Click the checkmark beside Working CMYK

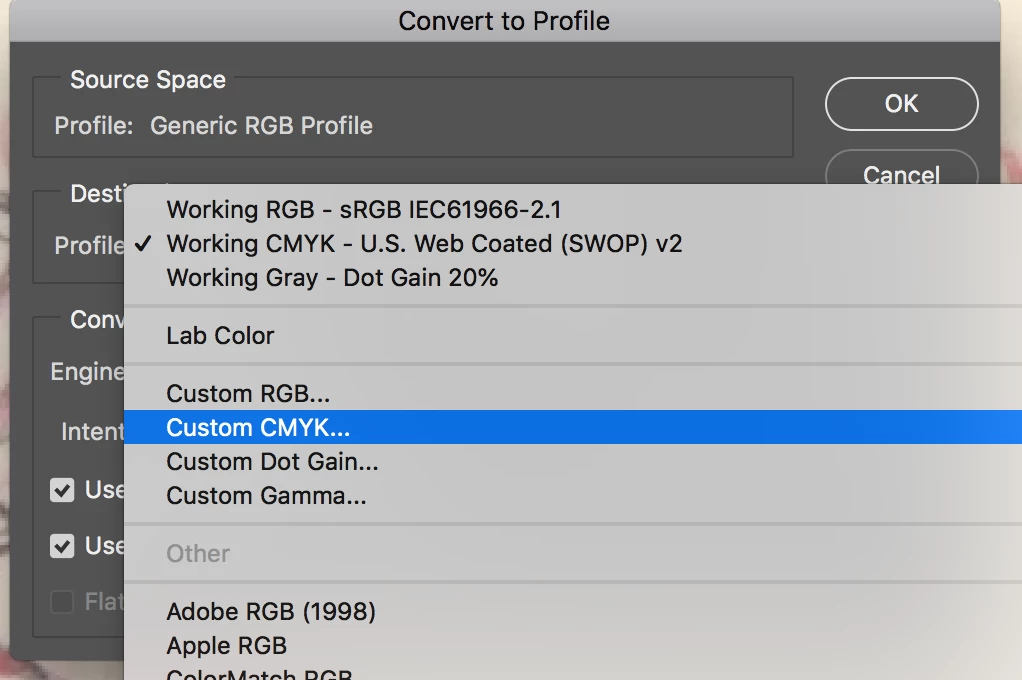click(x=145, y=244)
